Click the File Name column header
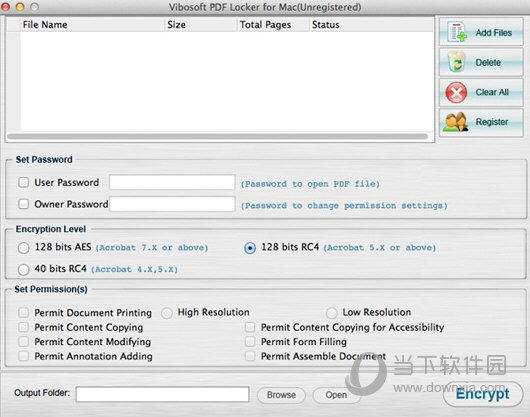 92,25
